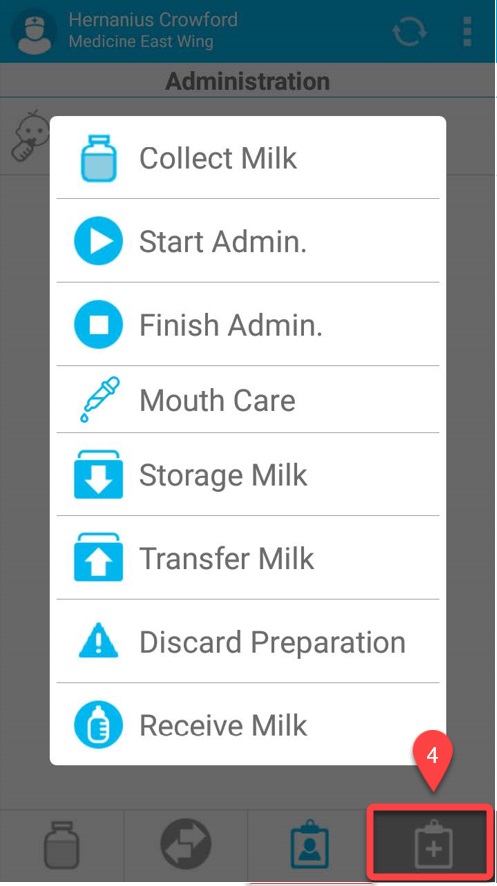Viewport: 497px width, 886px height.
Task: Tap the Receive Milk baby bottle icon
Action: tap(98, 724)
